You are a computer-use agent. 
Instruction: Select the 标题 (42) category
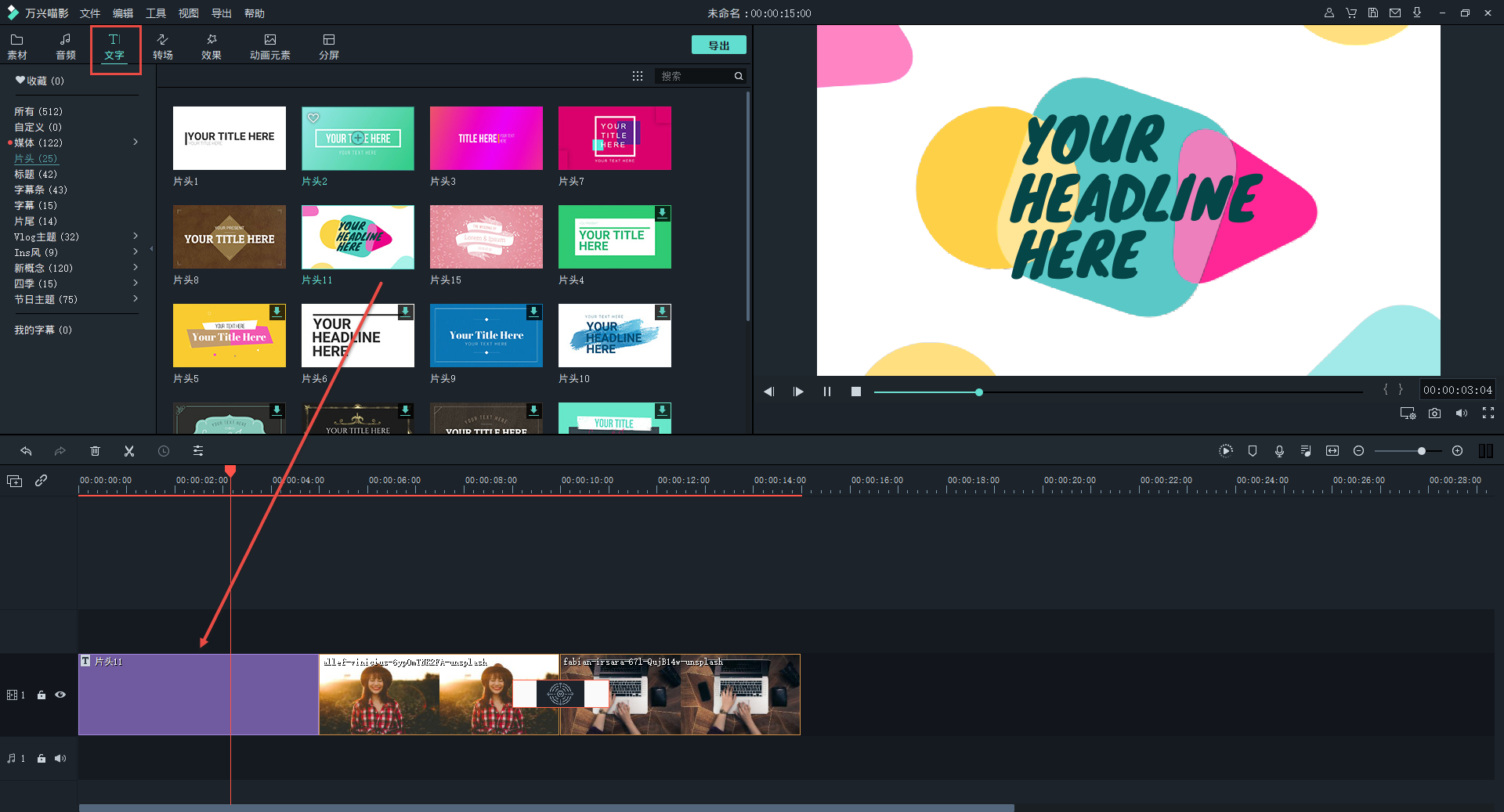[x=35, y=174]
